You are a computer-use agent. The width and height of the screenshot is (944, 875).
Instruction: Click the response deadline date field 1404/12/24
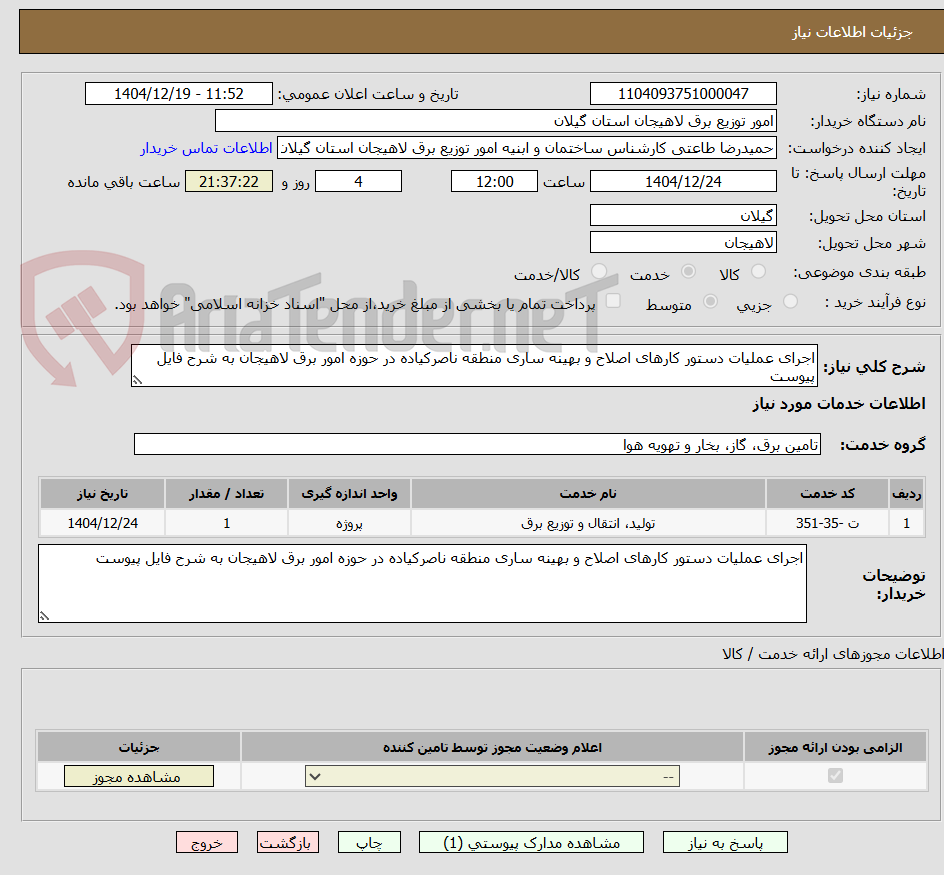click(683, 181)
